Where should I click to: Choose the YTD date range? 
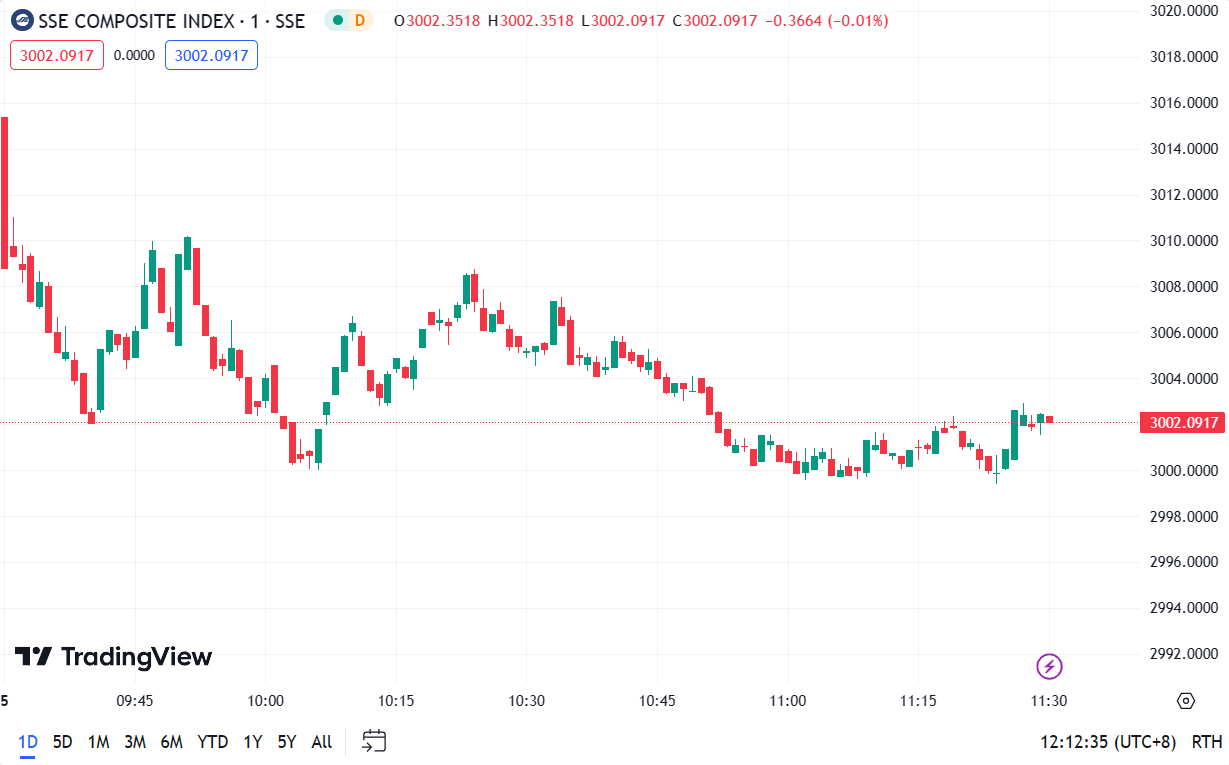coord(212,741)
